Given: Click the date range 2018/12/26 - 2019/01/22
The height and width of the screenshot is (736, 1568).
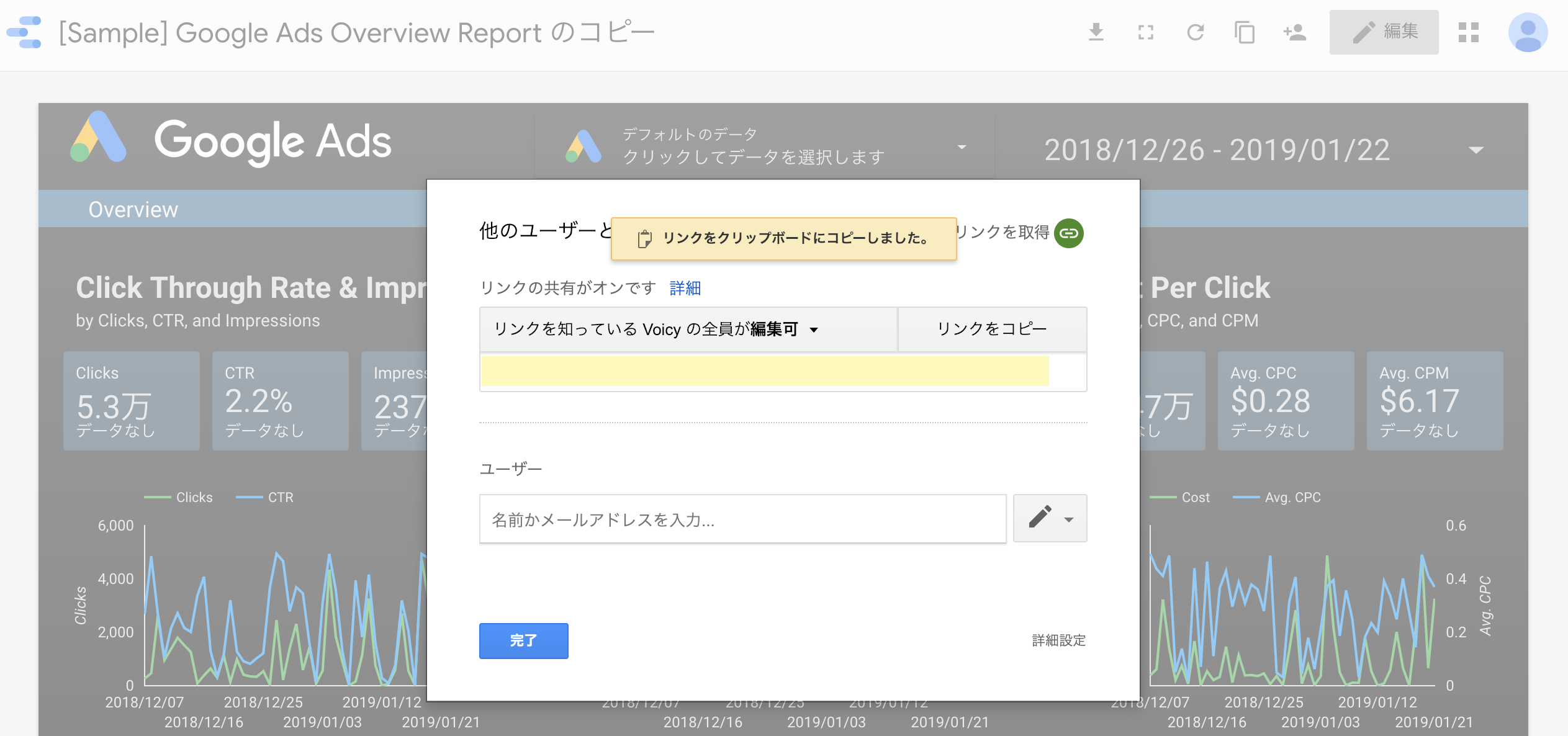Looking at the screenshot, I should point(1217,150).
